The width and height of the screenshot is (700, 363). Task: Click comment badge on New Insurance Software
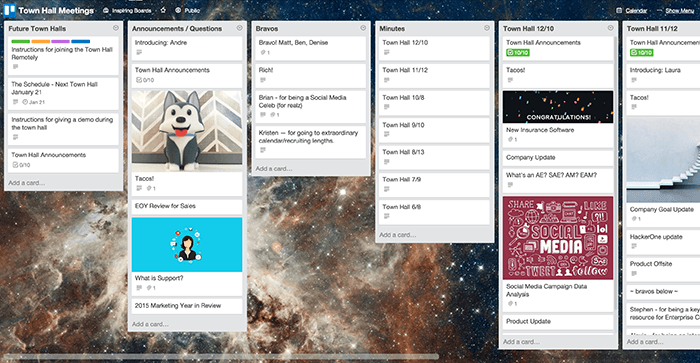(512, 140)
